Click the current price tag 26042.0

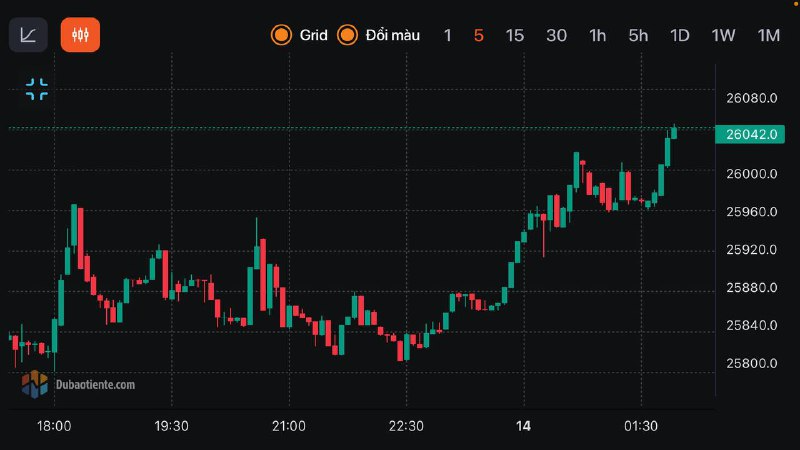click(750, 134)
